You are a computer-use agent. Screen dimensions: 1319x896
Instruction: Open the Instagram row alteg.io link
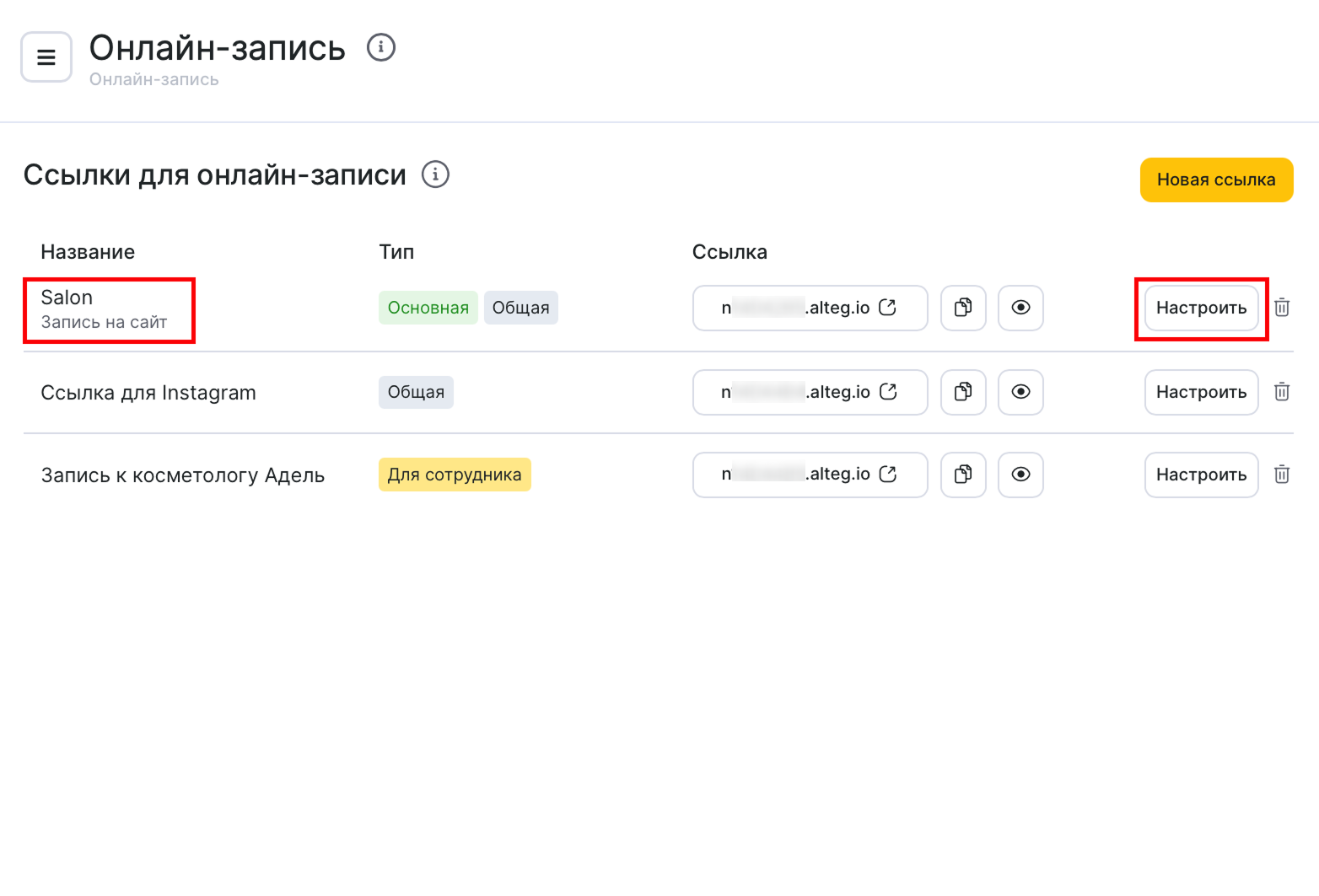[887, 392]
